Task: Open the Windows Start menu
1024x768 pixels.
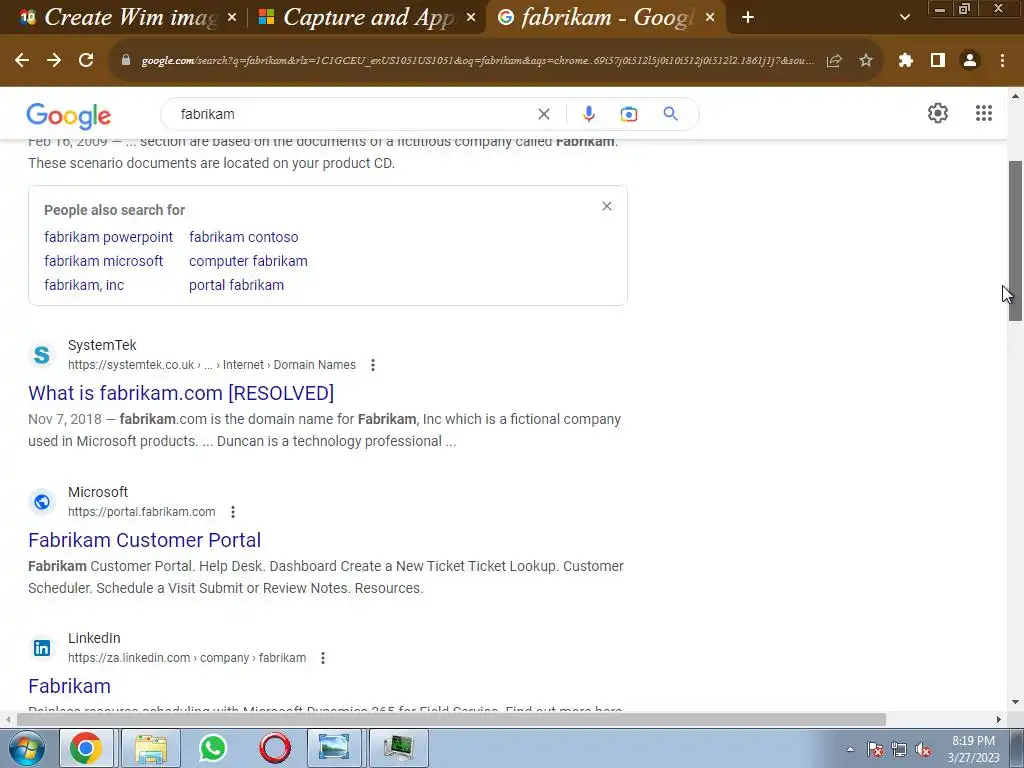Action: 26,748
